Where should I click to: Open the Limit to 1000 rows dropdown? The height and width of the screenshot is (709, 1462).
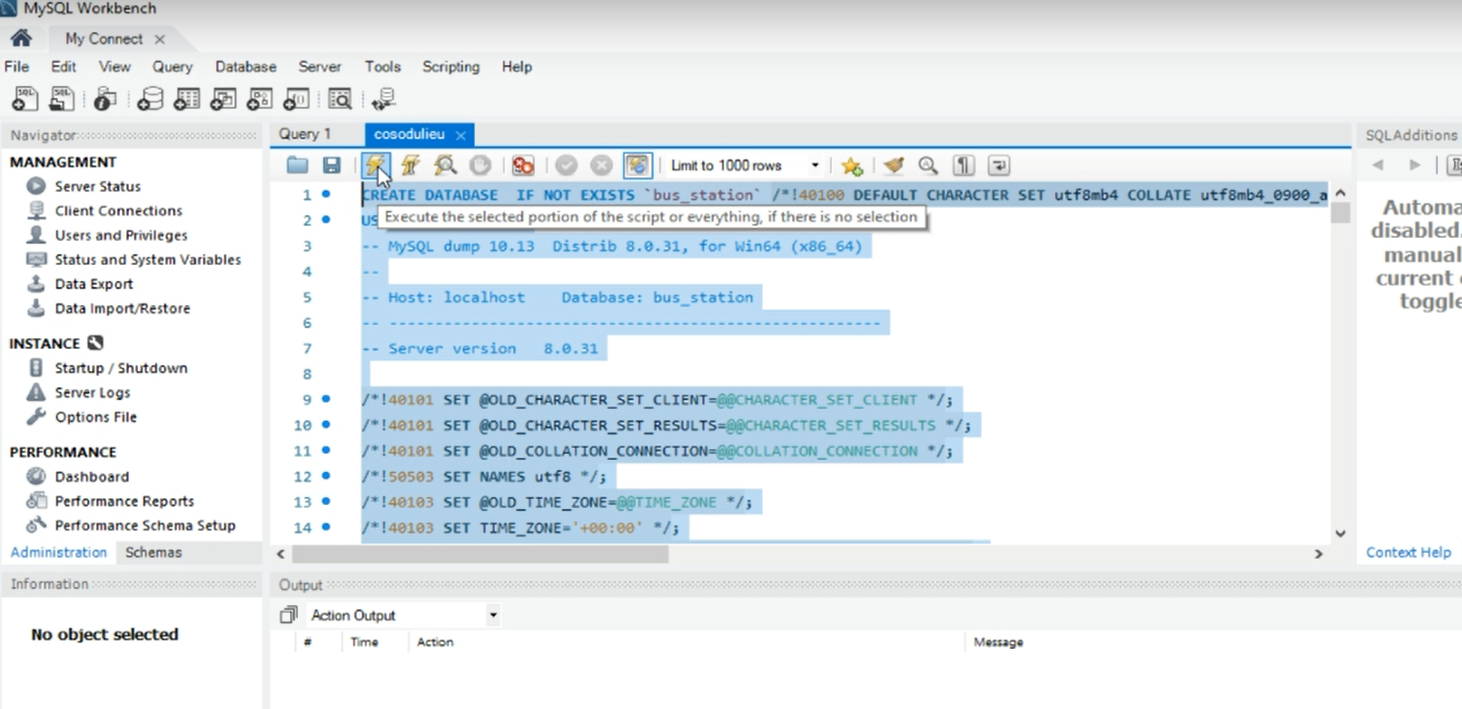pyautogui.click(x=744, y=165)
